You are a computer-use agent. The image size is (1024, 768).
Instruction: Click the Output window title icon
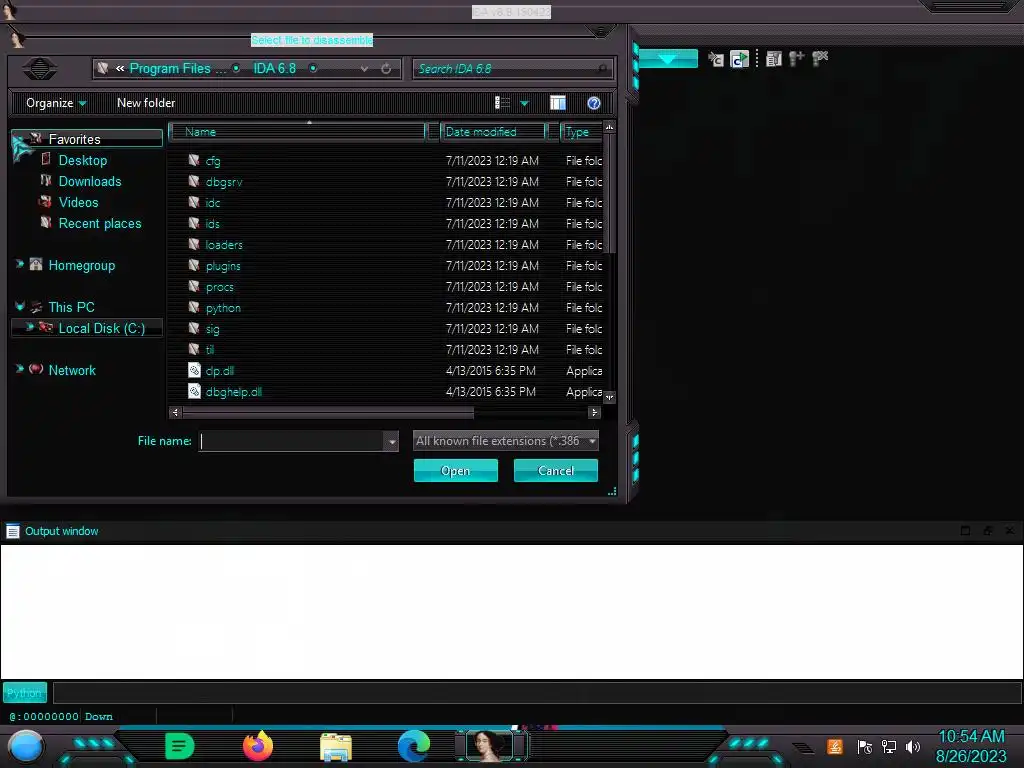(12, 531)
